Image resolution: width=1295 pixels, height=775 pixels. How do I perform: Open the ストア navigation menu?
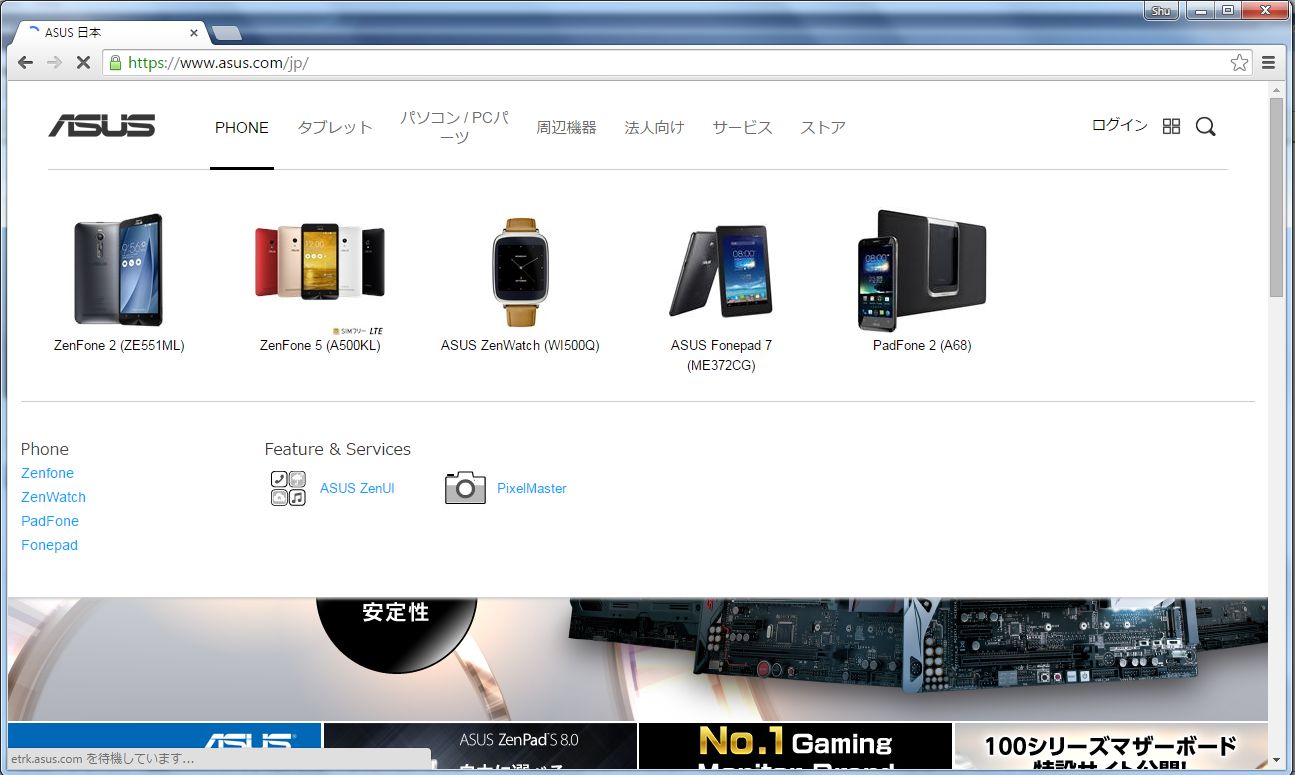pyautogui.click(x=823, y=127)
